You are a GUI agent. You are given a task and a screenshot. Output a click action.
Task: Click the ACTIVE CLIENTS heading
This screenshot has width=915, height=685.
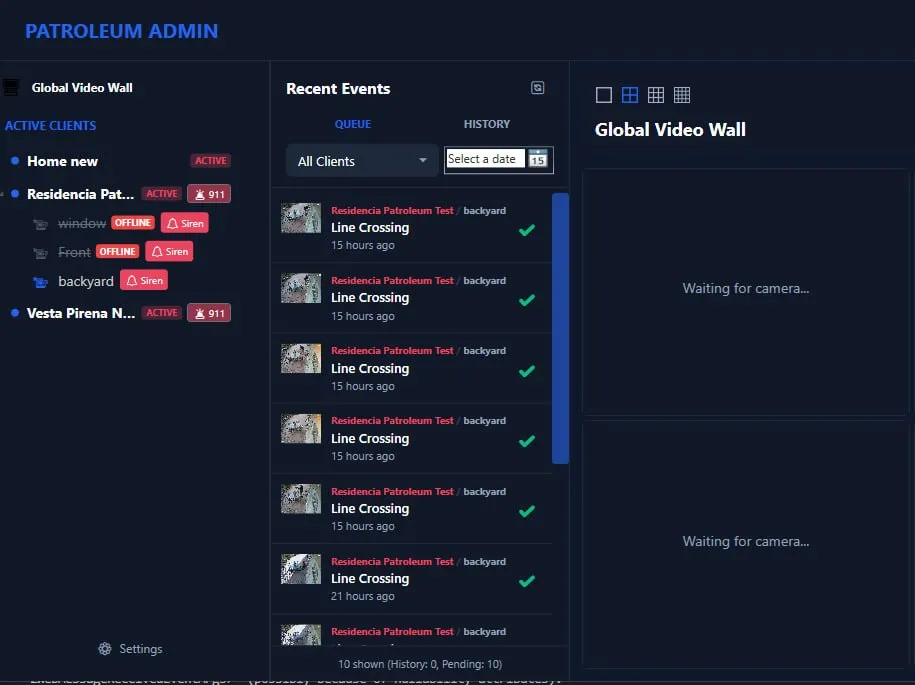click(51, 125)
